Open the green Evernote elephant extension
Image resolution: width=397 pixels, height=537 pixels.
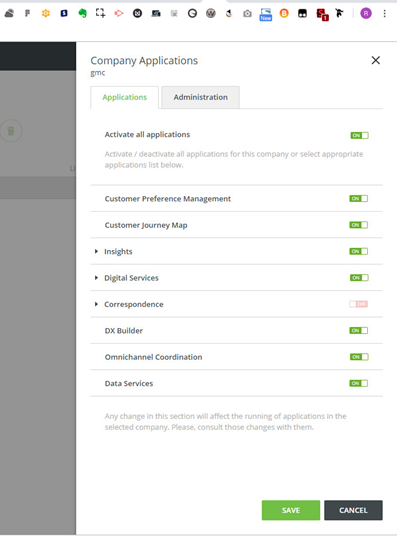pyautogui.click(x=82, y=13)
